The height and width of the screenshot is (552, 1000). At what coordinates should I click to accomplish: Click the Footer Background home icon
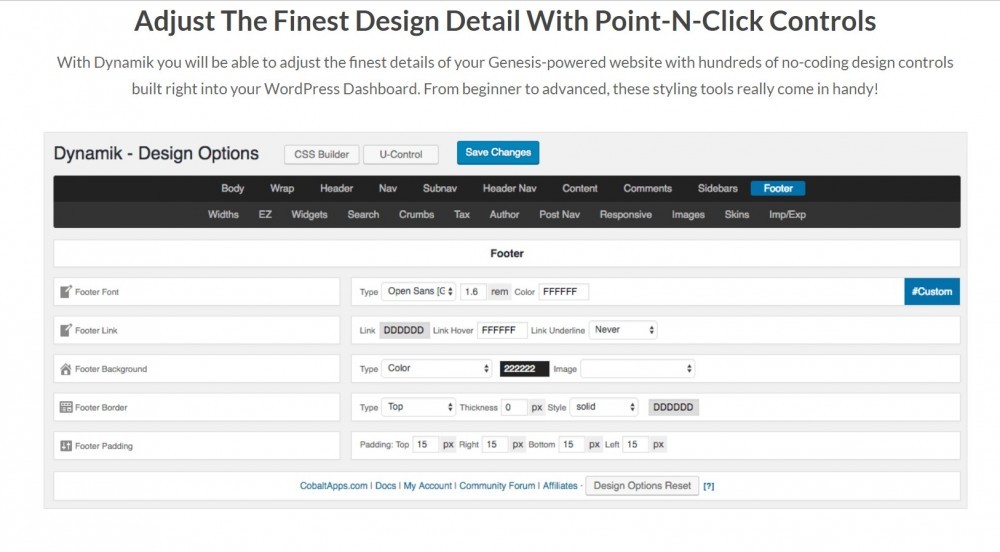66,369
